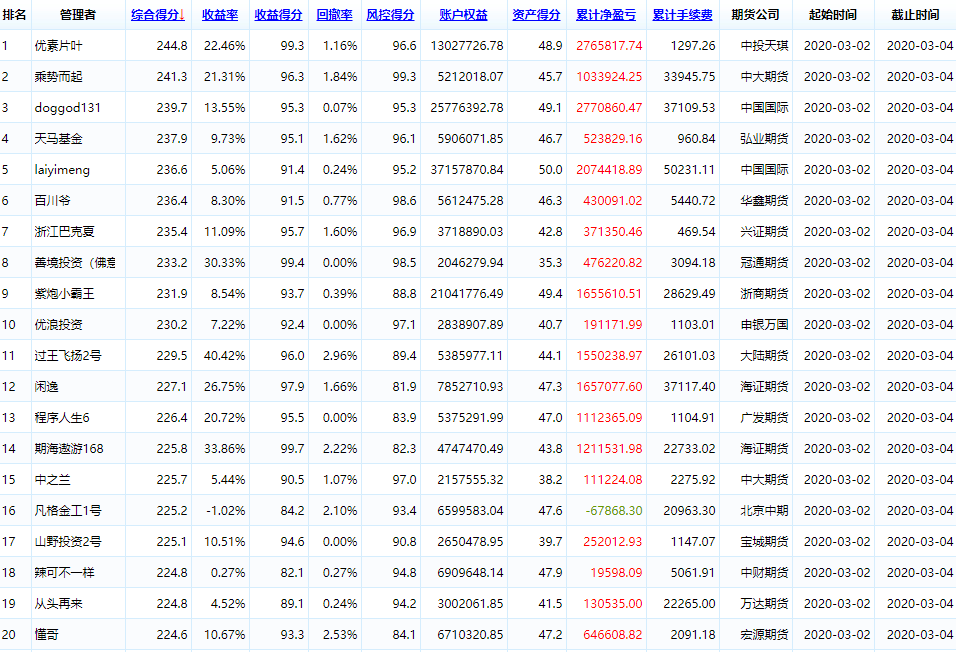Image resolution: width=956 pixels, height=652 pixels.
Task: Select manager 优素片叶
Action: tap(59, 46)
